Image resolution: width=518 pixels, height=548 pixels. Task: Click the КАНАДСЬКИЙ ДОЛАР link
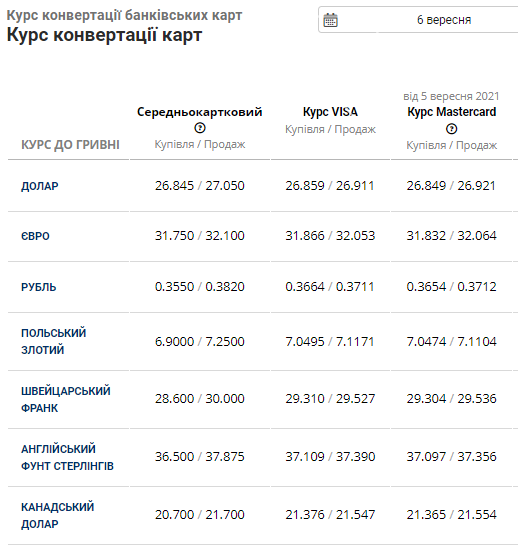tap(57, 515)
